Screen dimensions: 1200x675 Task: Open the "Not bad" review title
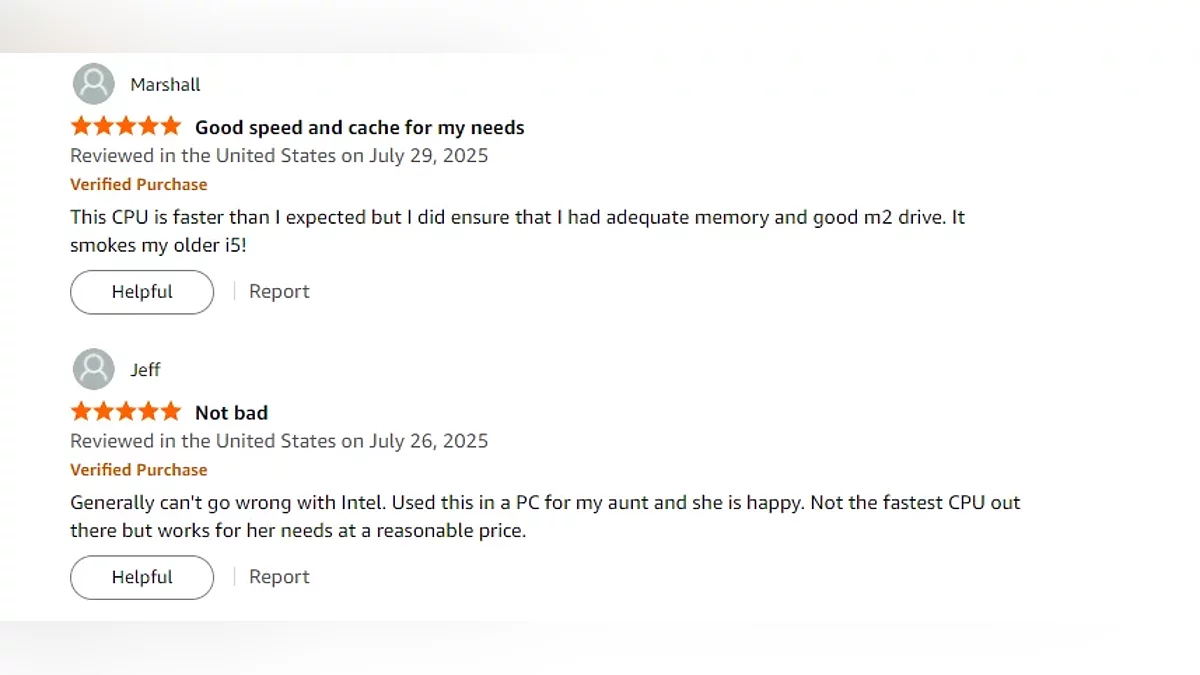point(231,413)
